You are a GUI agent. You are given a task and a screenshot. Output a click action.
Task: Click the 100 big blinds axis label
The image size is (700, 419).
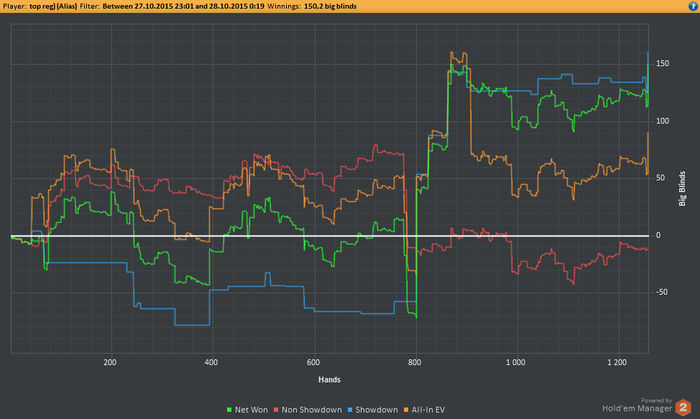click(x=662, y=121)
